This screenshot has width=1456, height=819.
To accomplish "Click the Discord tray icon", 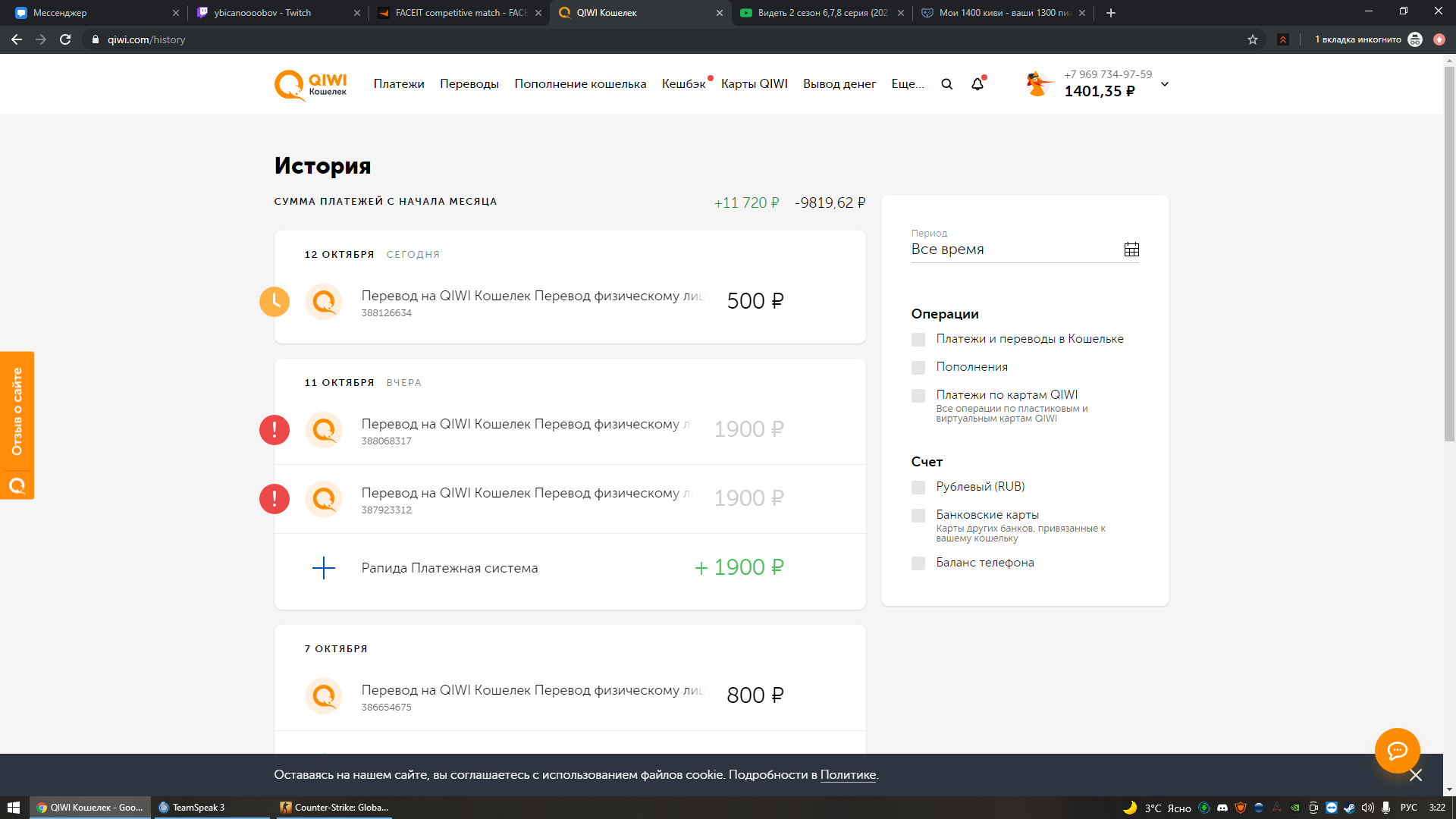I will coord(1222,808).
